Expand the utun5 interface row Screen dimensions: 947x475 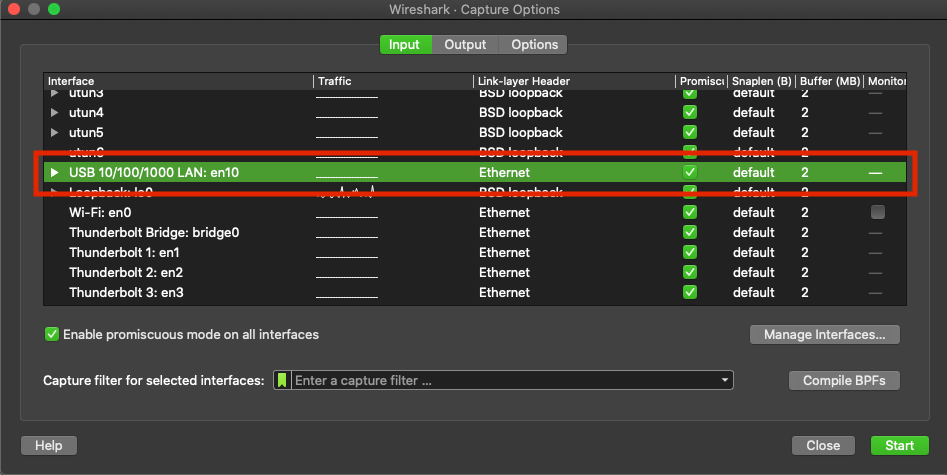[54, 132]
